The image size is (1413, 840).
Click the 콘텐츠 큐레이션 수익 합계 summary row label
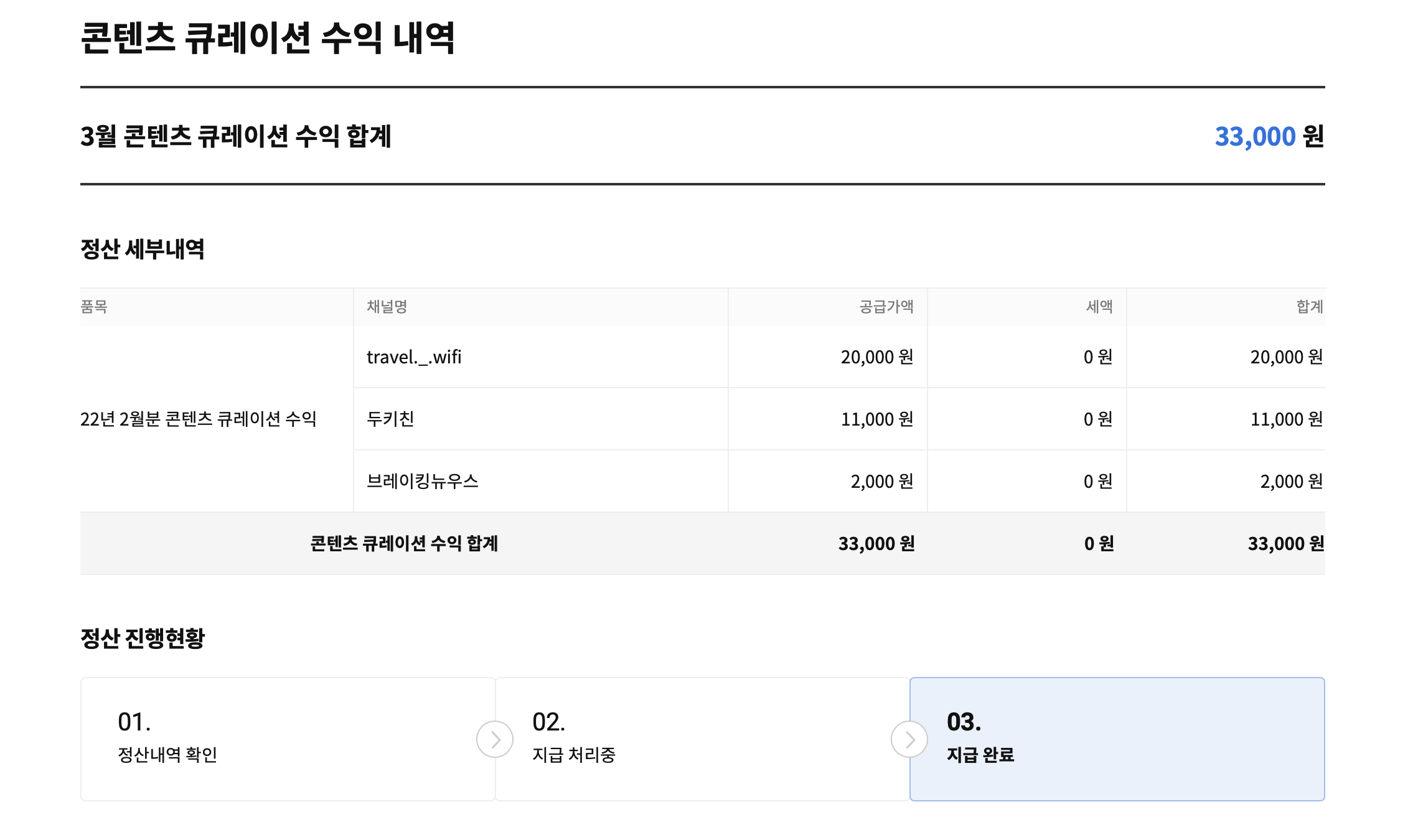pos(404,543)
